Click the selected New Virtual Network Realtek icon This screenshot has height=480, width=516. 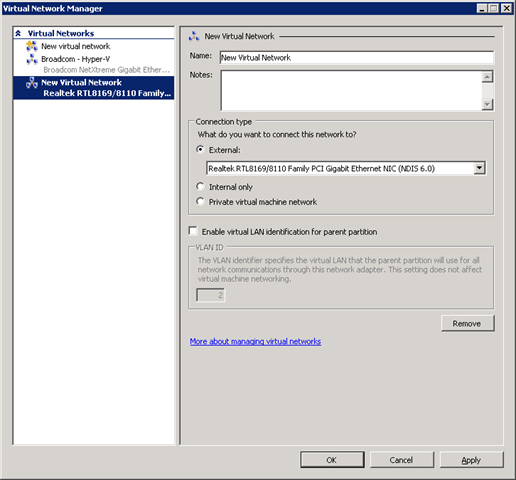click(32, 83)
